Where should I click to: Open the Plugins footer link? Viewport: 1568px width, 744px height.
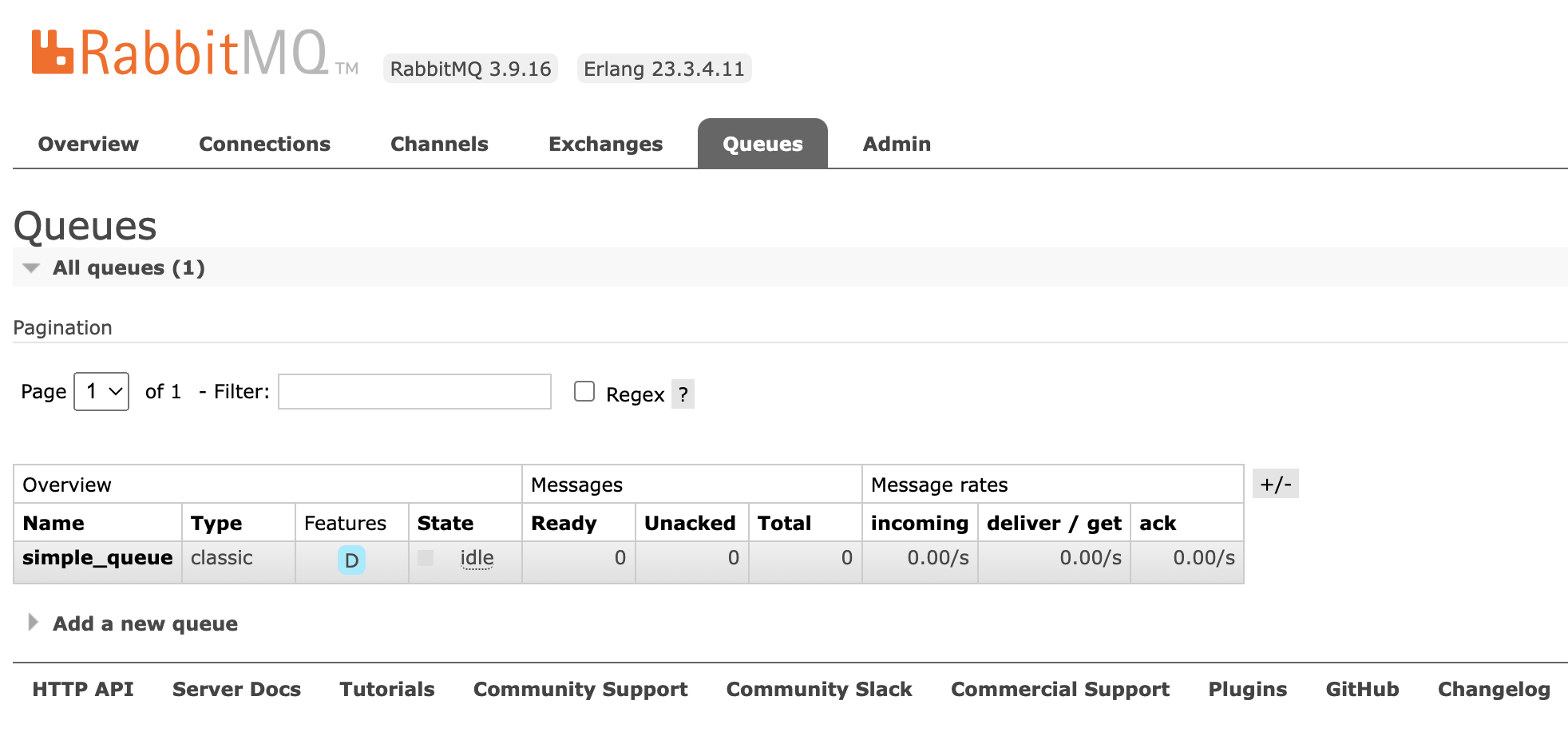pyautogui.click(x=1247, y=689)
